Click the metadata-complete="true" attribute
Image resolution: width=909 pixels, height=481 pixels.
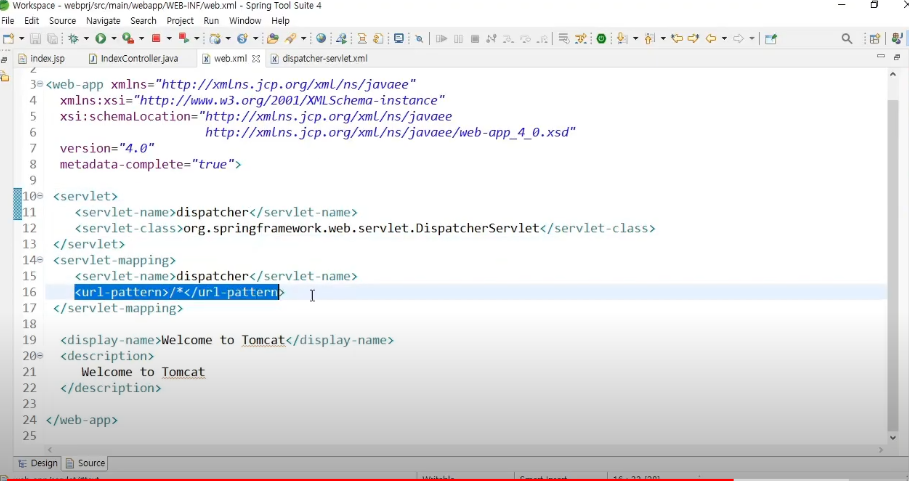pyautogui.click(x=147, y=165)
